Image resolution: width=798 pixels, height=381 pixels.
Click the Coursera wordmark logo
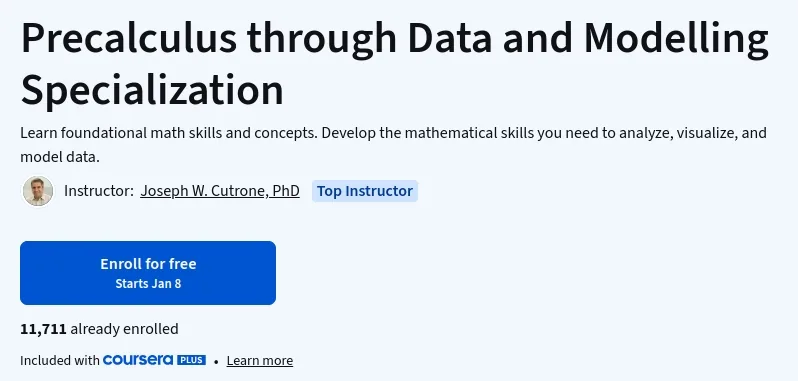138,360
